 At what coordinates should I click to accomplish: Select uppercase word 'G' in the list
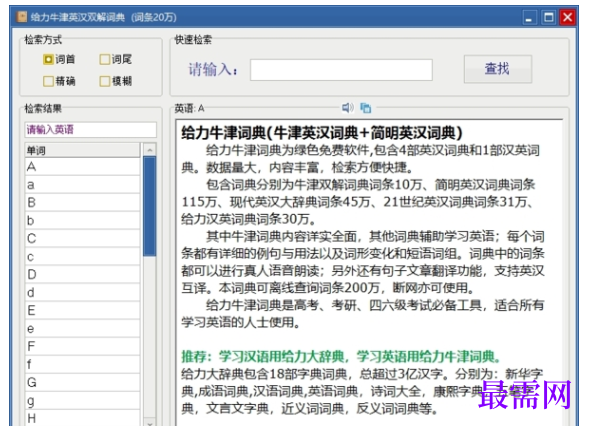(x=82, y=382)
